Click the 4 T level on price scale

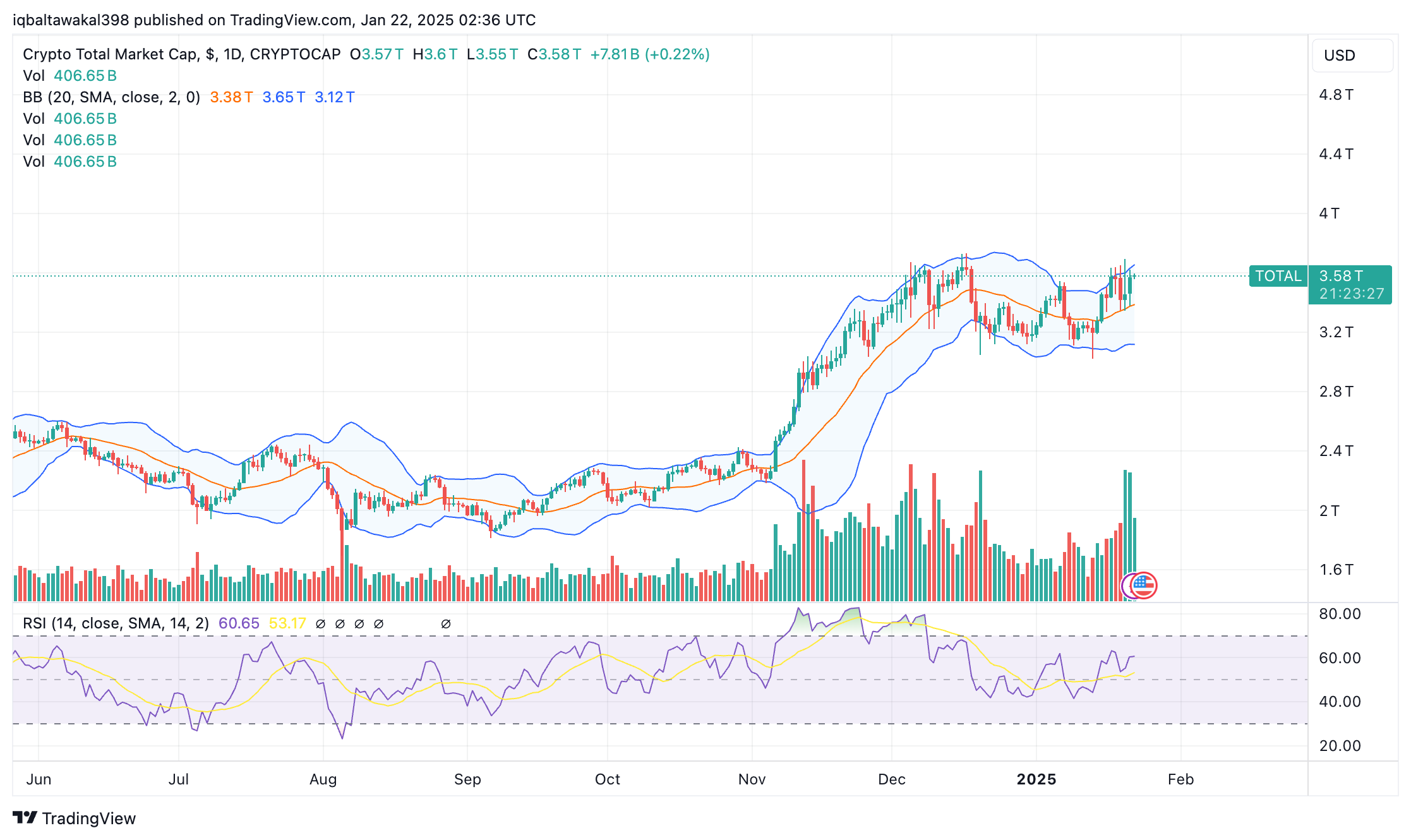coord(1329,213)
